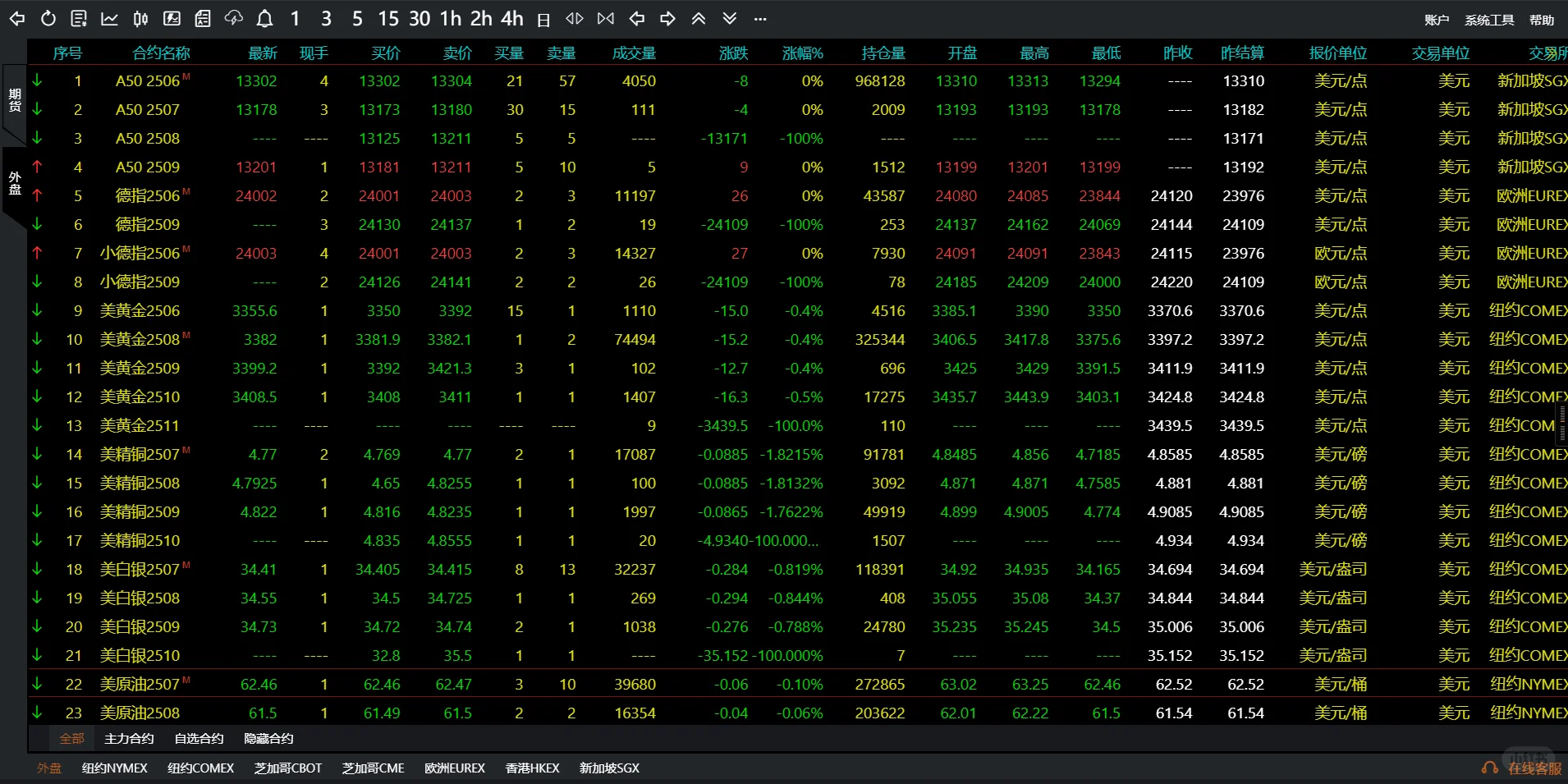Open the news document icon
The width and height of the screenshot is (1568, 784).
[x=202, y=18]
